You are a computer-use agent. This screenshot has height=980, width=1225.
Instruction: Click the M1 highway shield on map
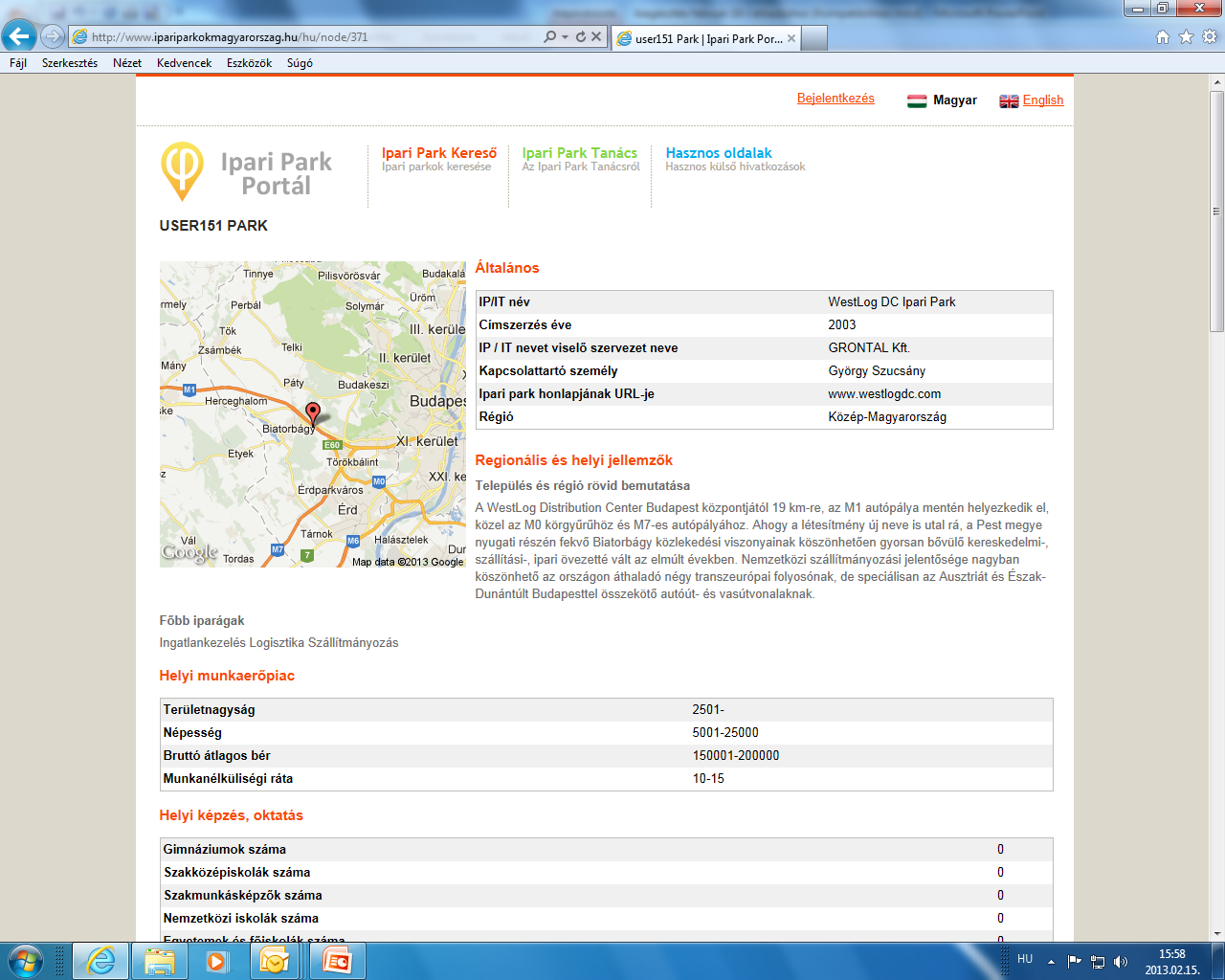(189, 390)
